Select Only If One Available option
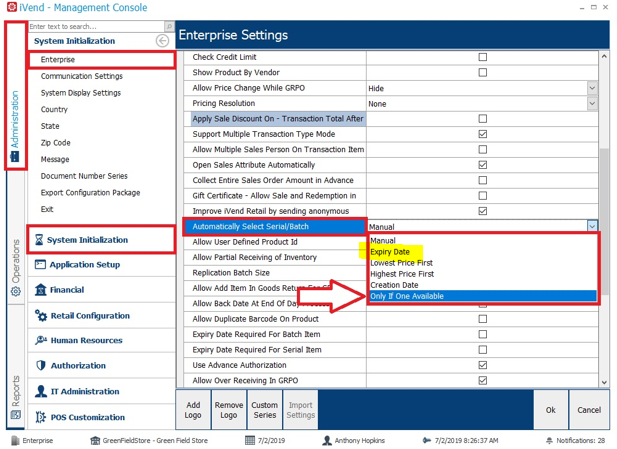Screen dimensions: 617x449 coord(483,296)
